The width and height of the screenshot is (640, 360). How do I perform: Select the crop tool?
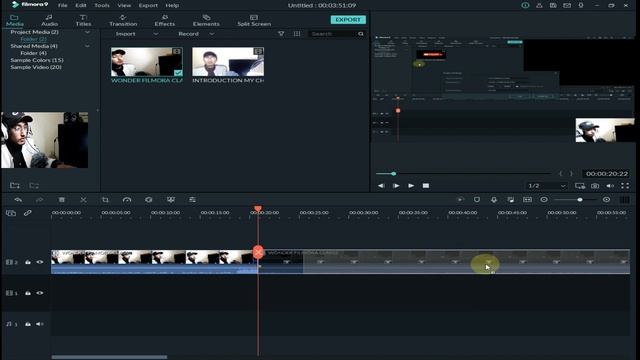click(105, 200)
